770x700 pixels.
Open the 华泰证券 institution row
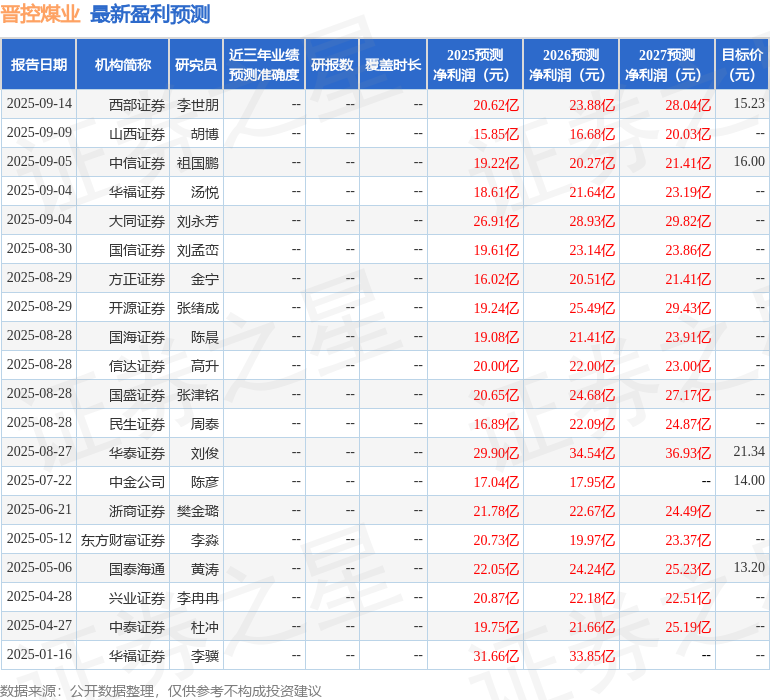click(x=137, y=453)
